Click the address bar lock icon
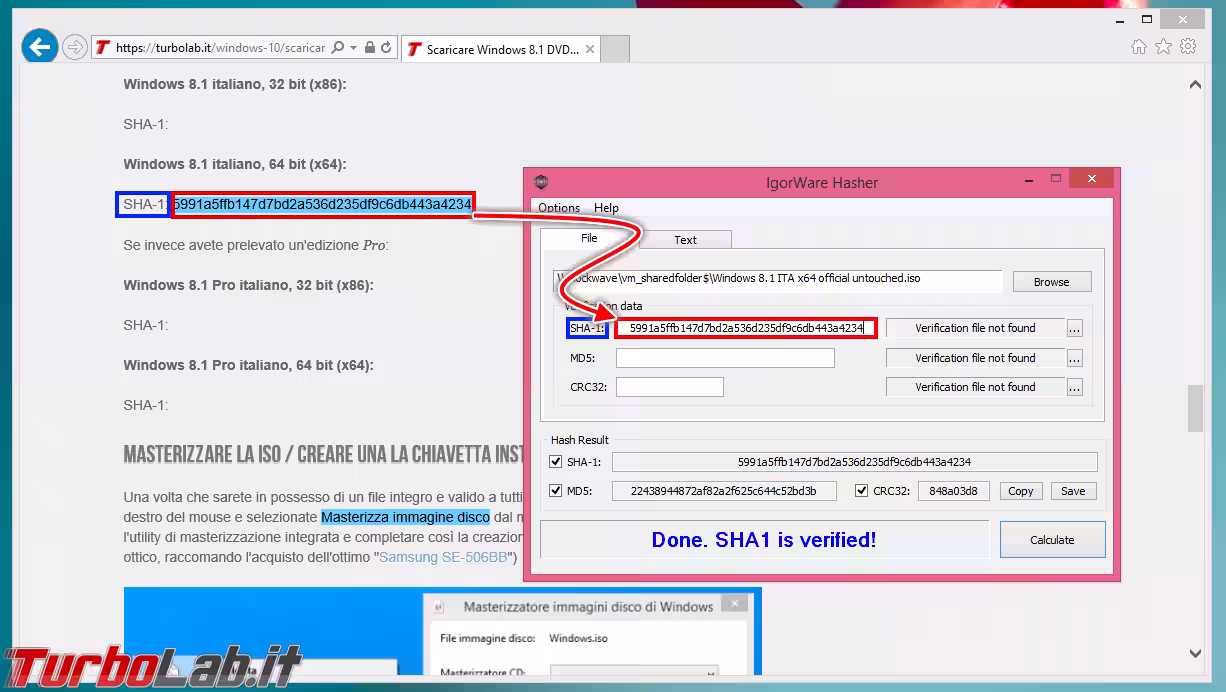 (x=370, y=47)
